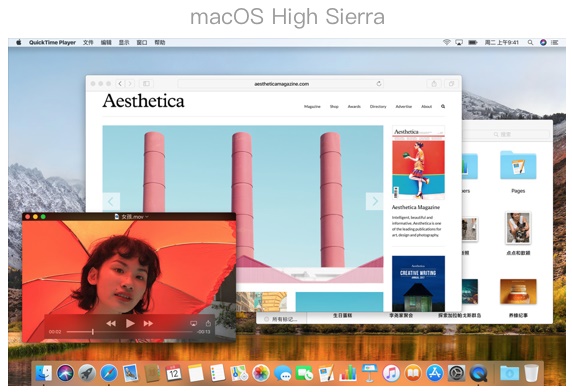Viewport: 572px width, 392px height.
Task: Open Awards nav link
Action: [354, 106]
